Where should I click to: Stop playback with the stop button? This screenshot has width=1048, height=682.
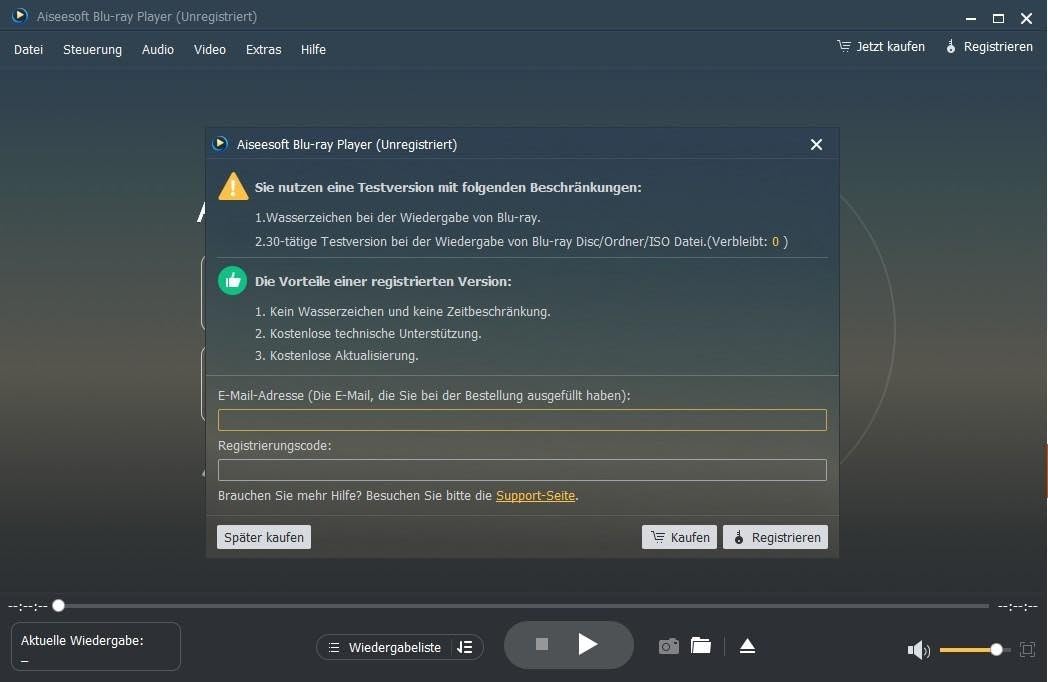point(542,644)
